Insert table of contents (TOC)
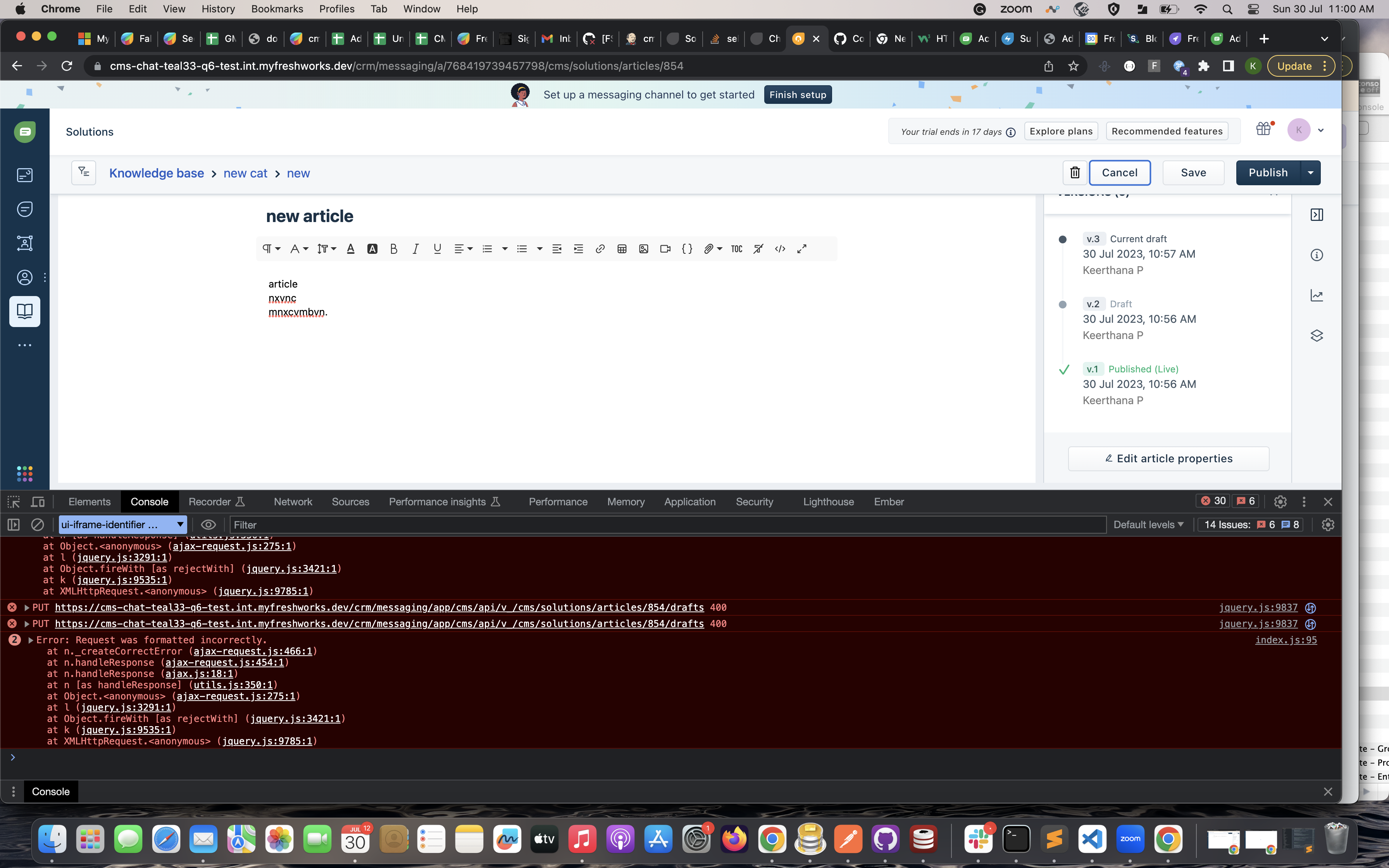The width and height of the screenshot is (1389, 868). tap(736, 248)
